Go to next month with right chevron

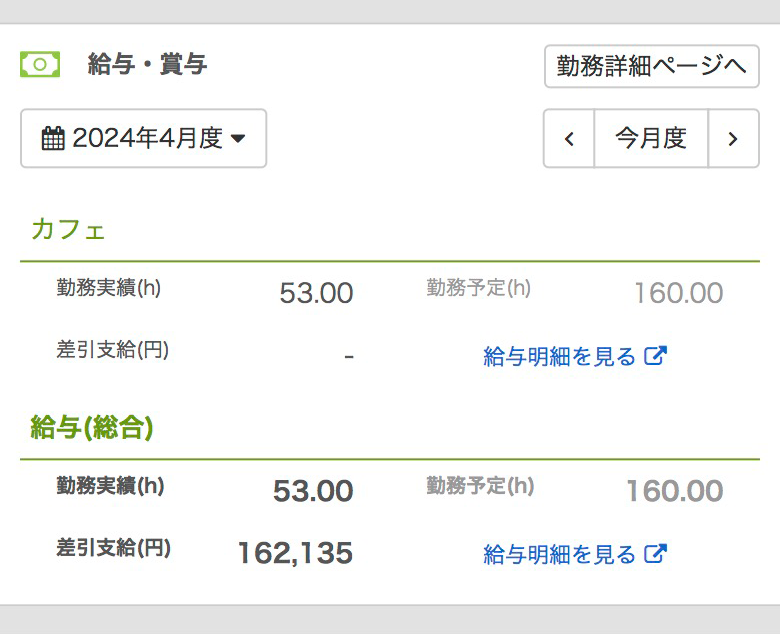[733, 138]
